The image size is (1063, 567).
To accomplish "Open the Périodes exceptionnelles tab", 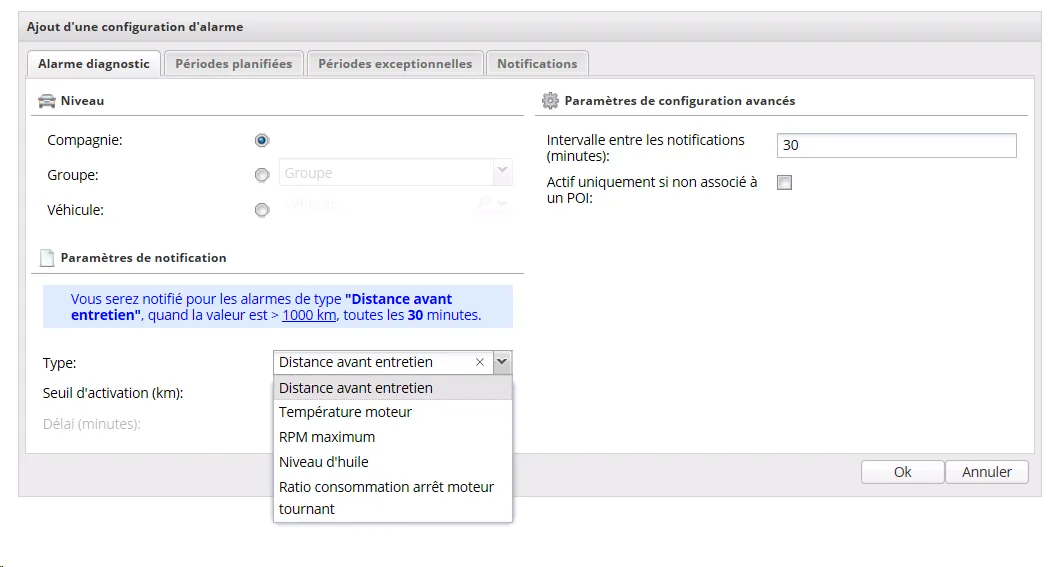I will coord(395,64).
